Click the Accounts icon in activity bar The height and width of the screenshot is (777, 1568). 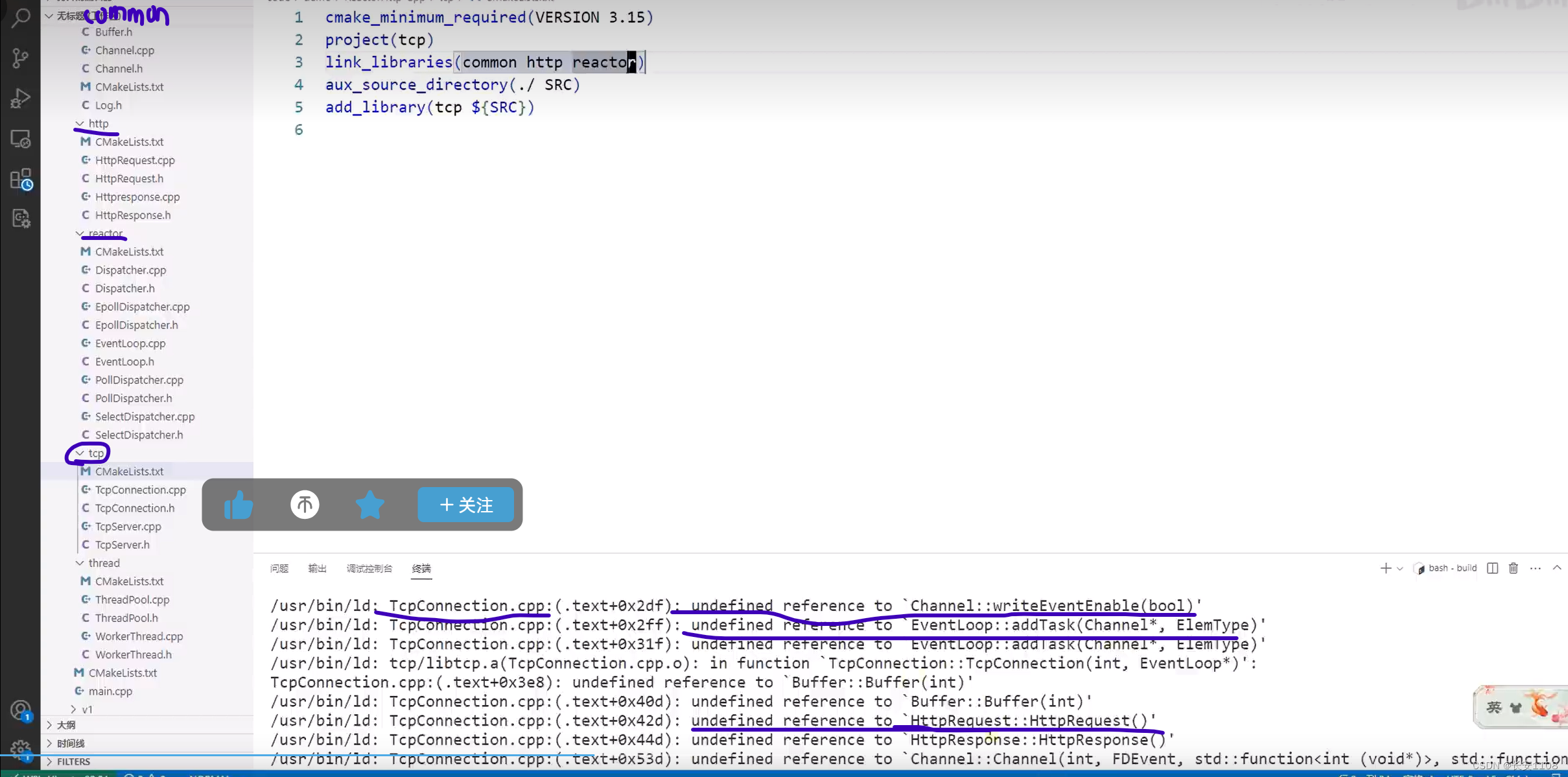click(21, 710)
